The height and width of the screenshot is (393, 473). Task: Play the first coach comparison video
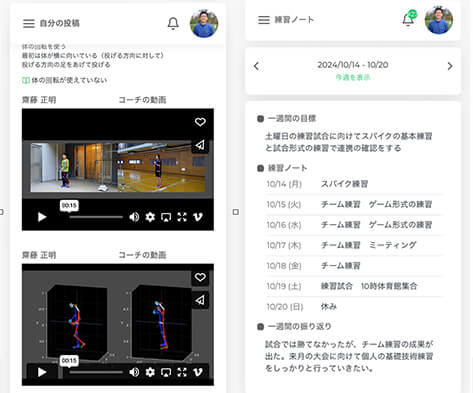pyautogui.click(x=42, y=217)
